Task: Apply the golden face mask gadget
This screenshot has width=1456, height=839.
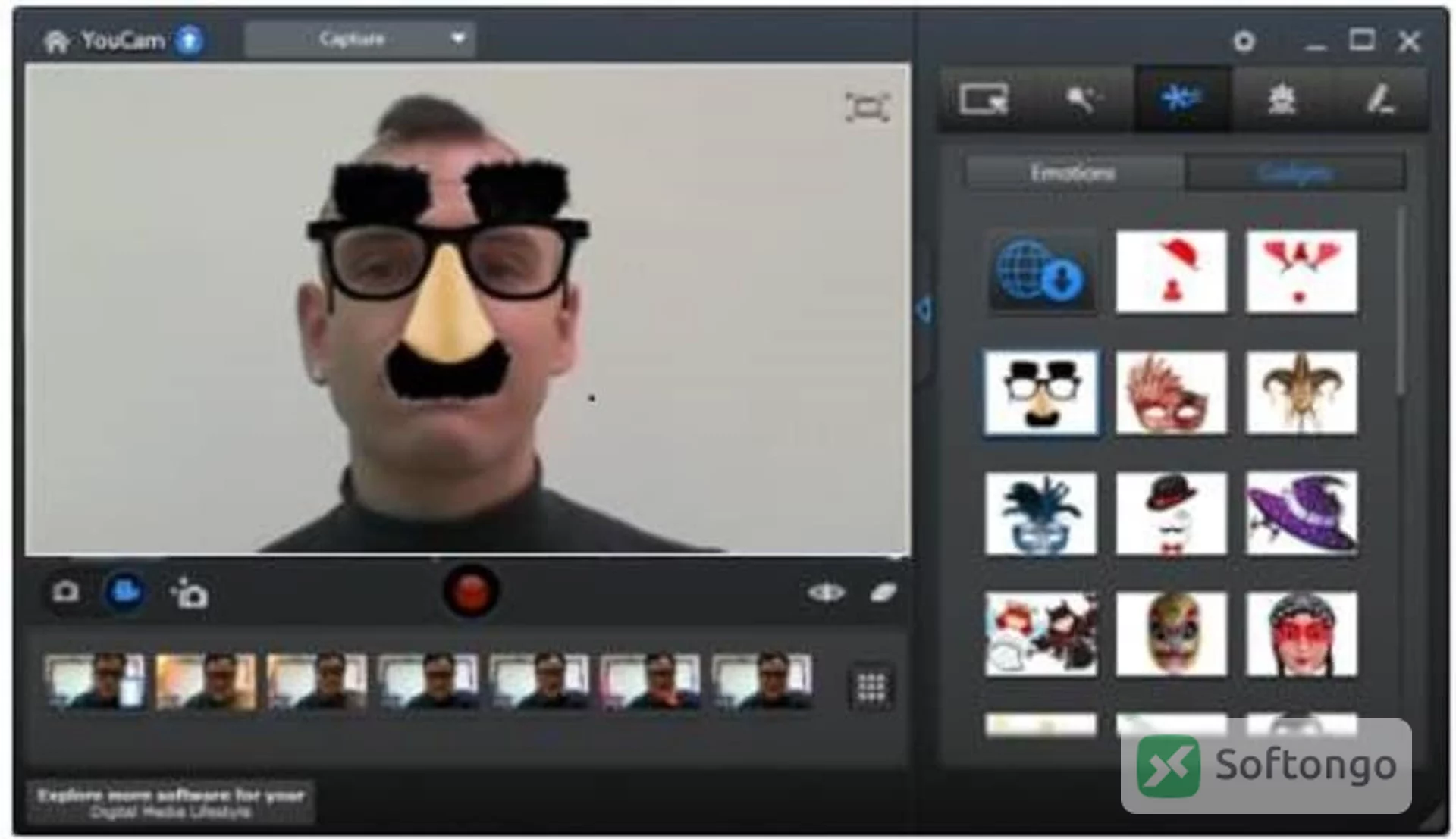Action: pyautogui.click(x=1171, y=634)
